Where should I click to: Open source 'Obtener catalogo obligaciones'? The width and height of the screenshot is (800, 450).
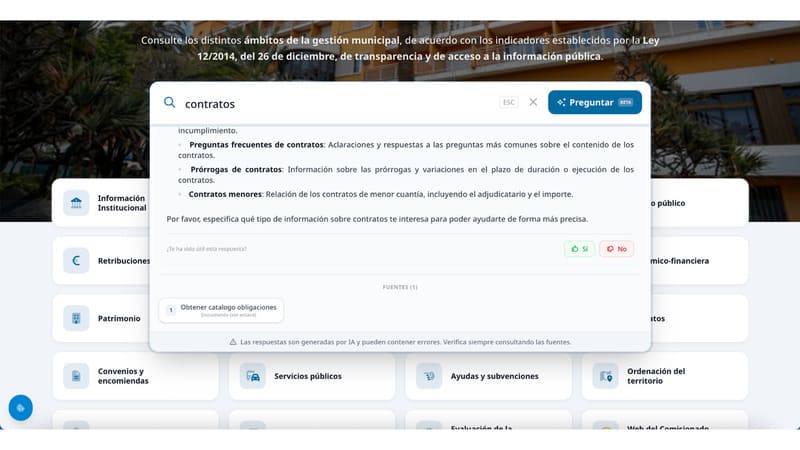[x=221, y=310]
